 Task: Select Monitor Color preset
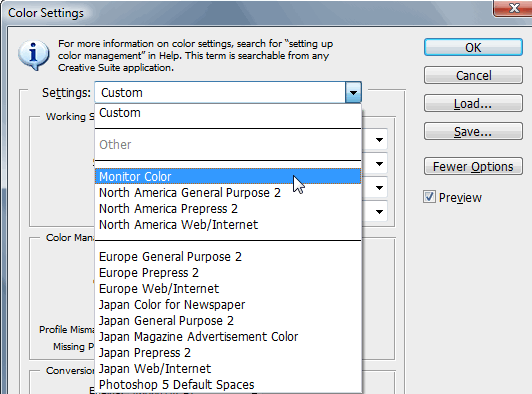point(228,176)
